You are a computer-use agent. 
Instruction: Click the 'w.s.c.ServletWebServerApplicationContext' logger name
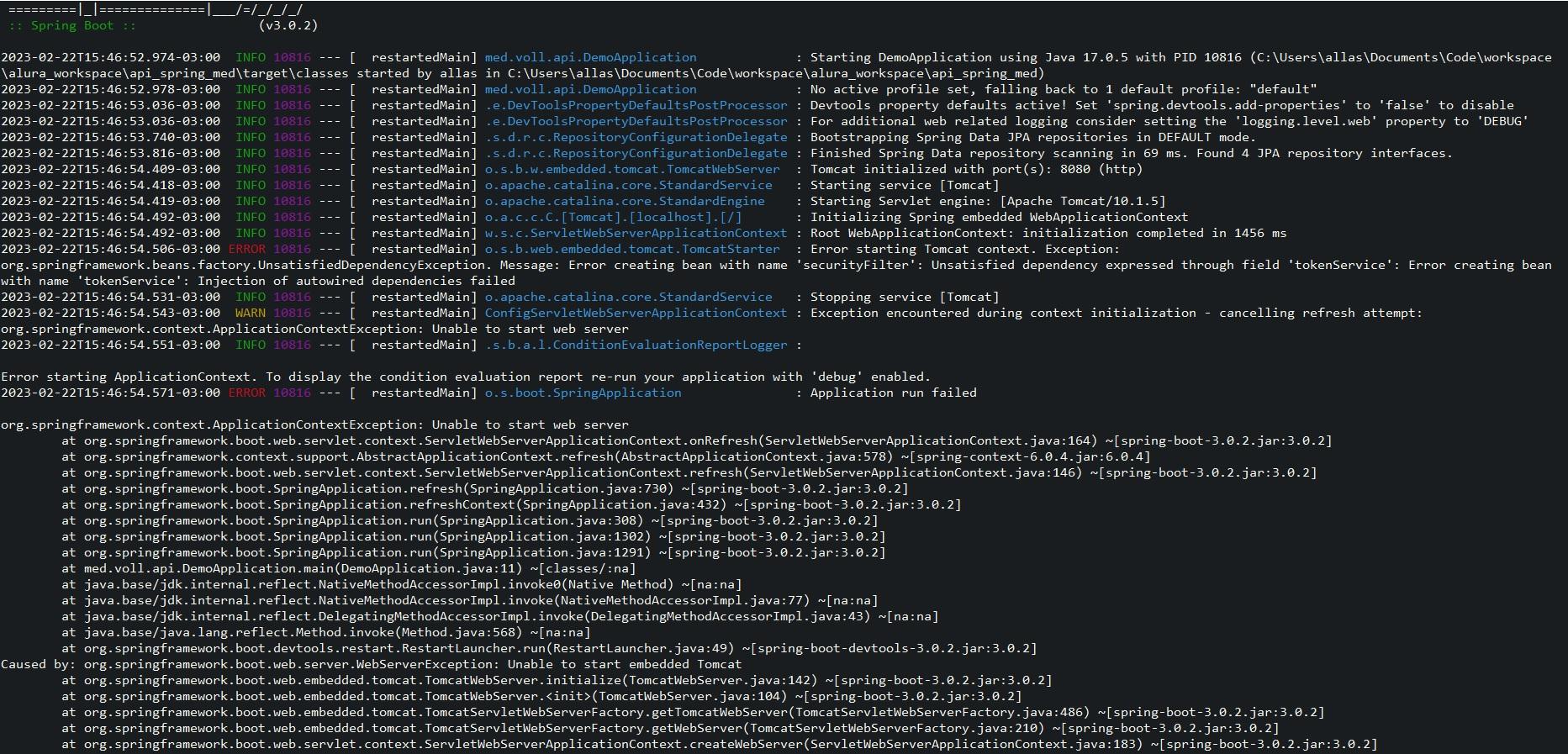click(x=636, y=233)
